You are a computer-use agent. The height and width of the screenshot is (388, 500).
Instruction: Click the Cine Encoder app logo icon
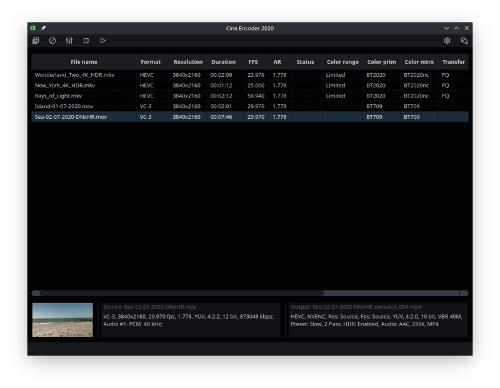(33, 28)
